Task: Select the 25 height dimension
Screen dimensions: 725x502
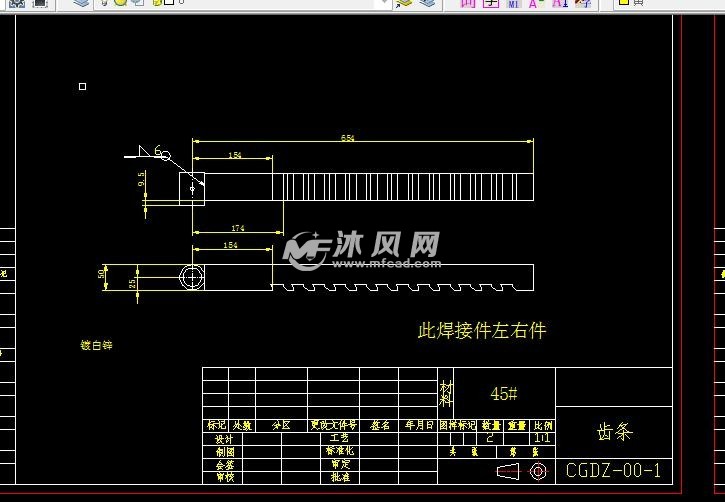Action: tap(133, 283)
